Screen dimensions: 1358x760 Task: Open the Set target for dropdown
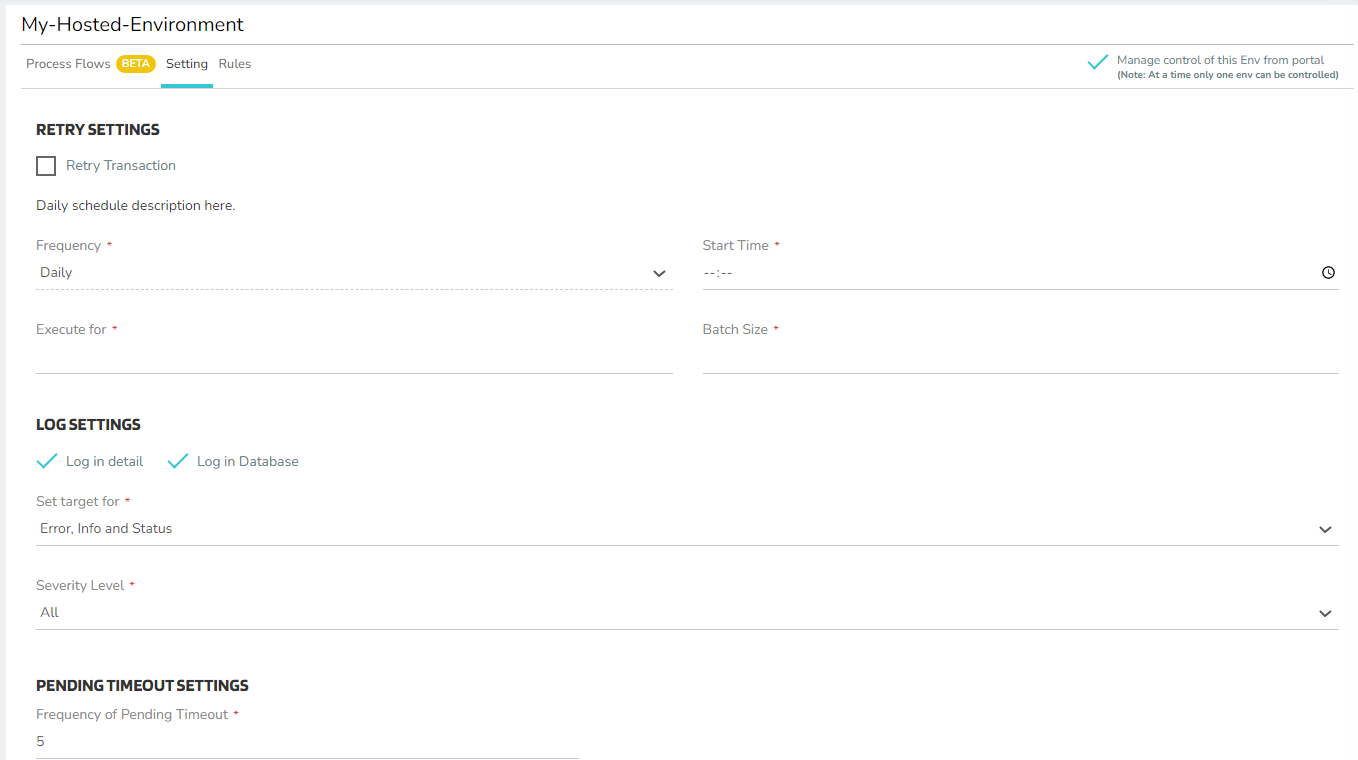1325,529
